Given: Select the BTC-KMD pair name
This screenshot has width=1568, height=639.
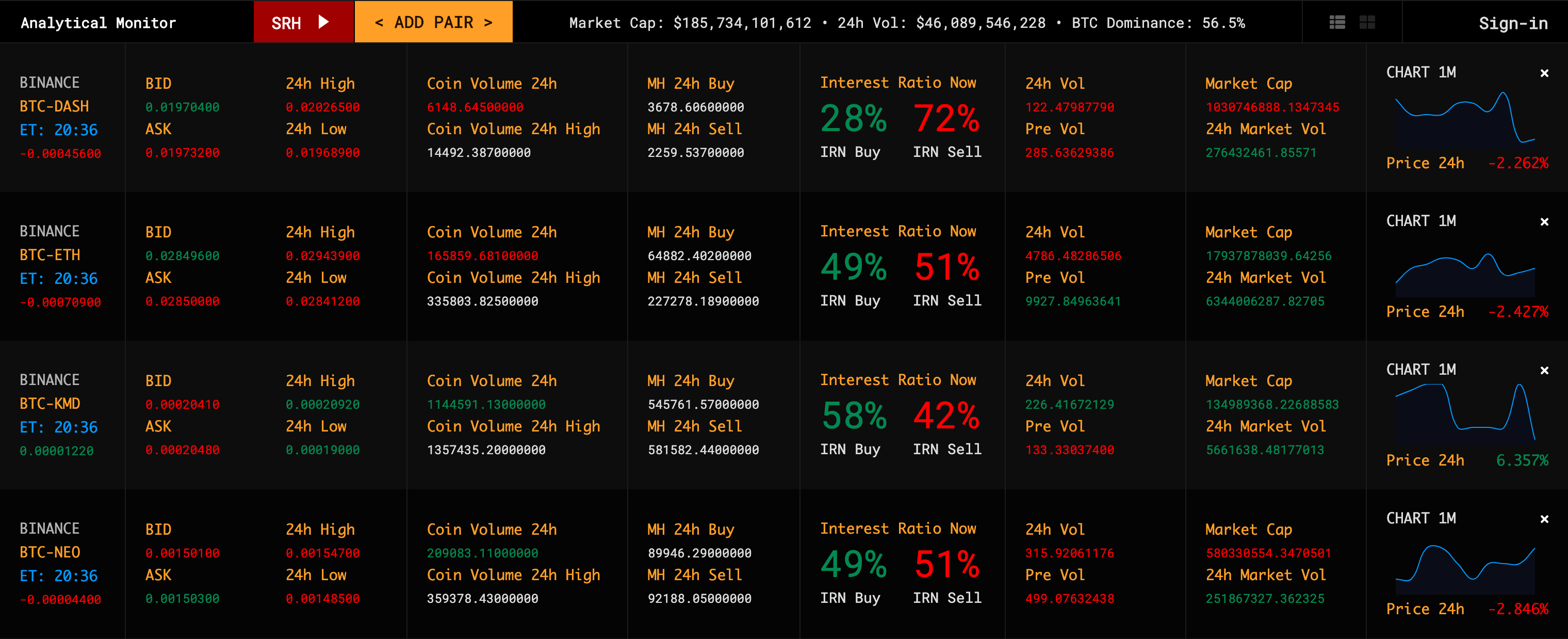Looking at the screenshot, I should (50, 403).
